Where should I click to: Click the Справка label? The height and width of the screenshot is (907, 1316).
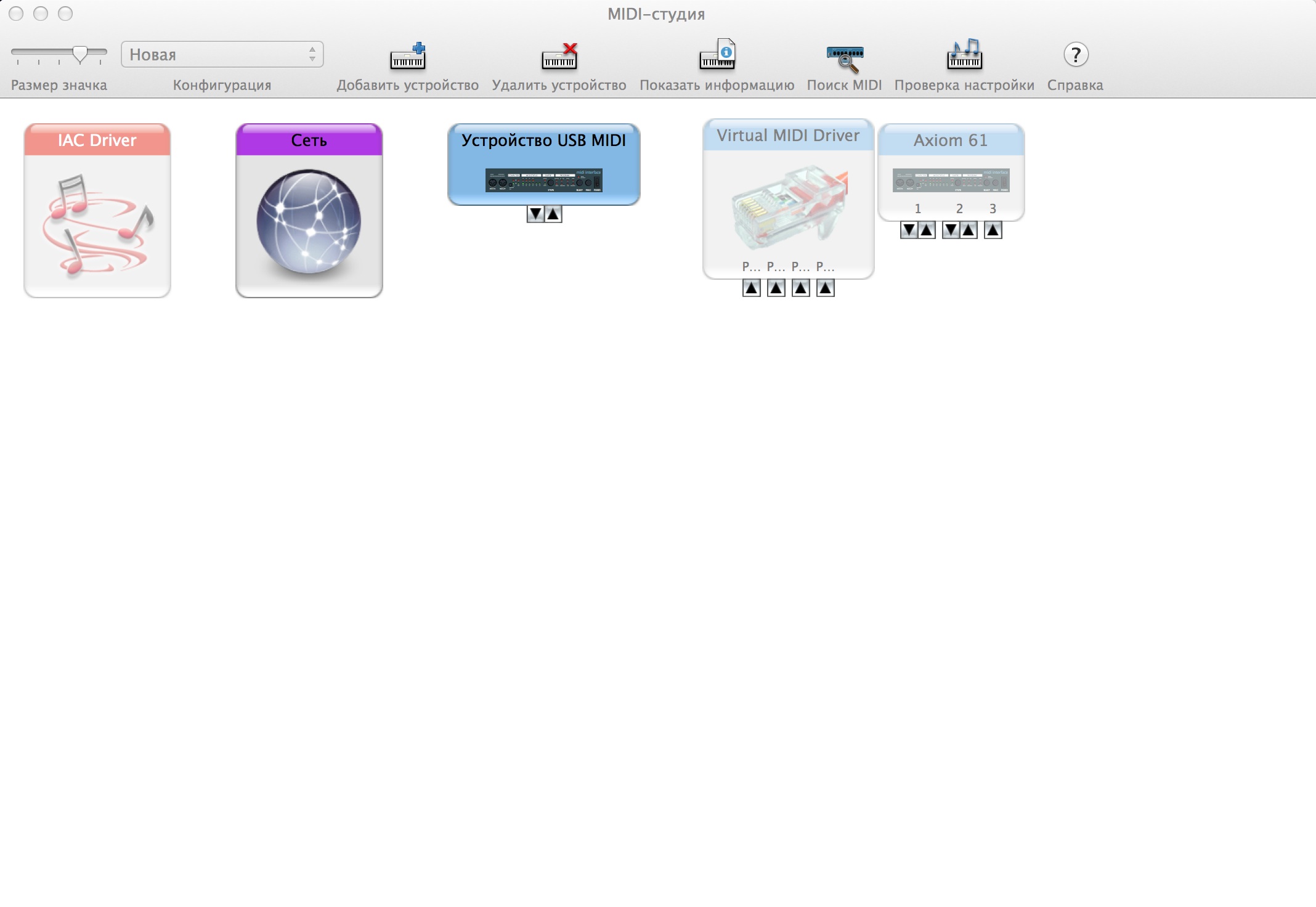[x=1076, y=85]
